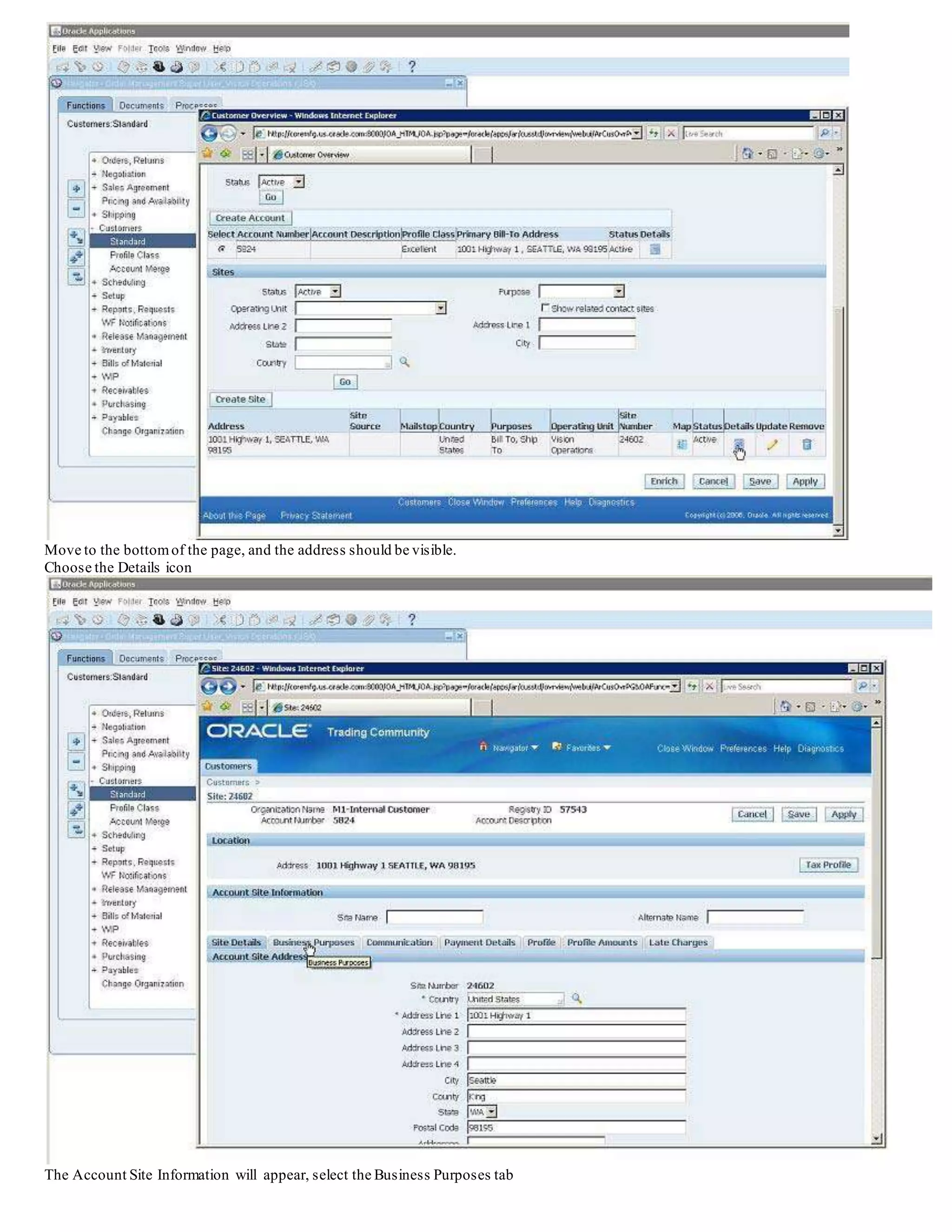Click account 5824 Details icon
The image size is (952, 1232).
tap(655, 249)
